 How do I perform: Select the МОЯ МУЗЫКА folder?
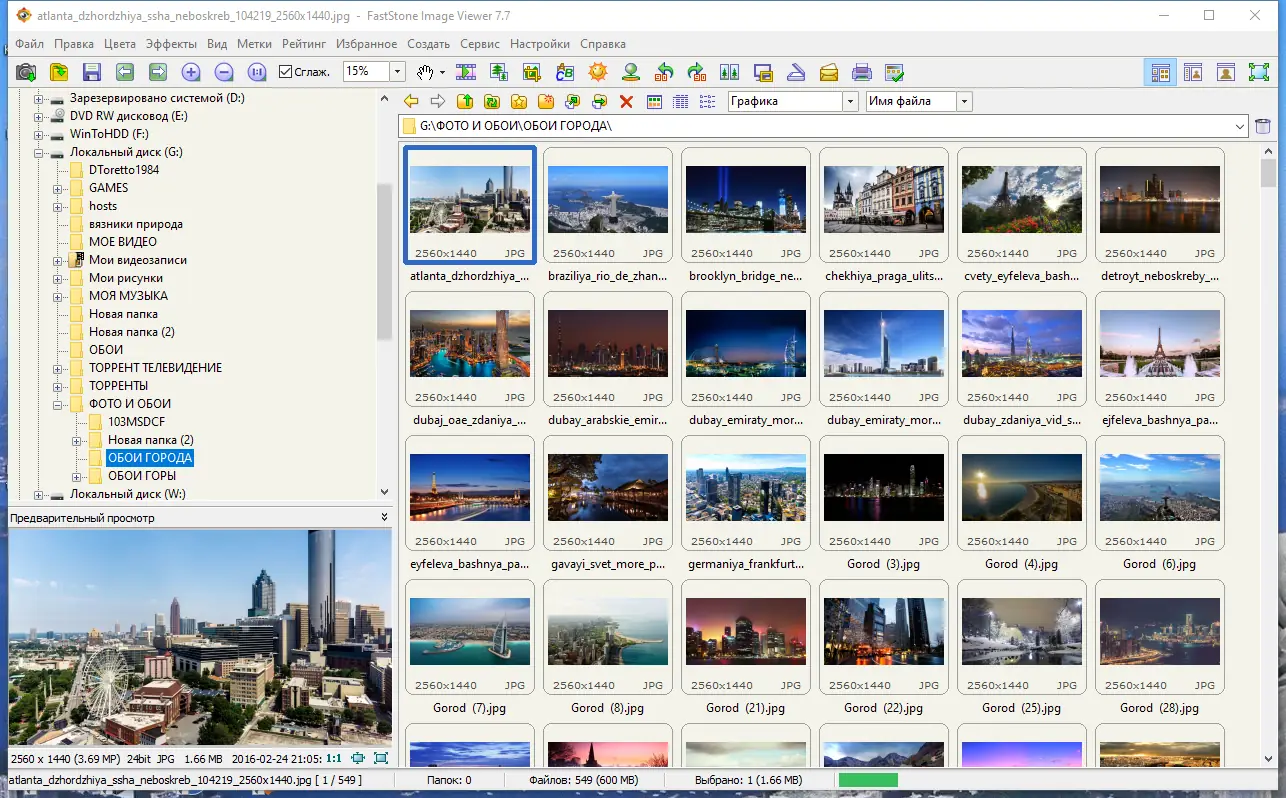coord(128,296)
